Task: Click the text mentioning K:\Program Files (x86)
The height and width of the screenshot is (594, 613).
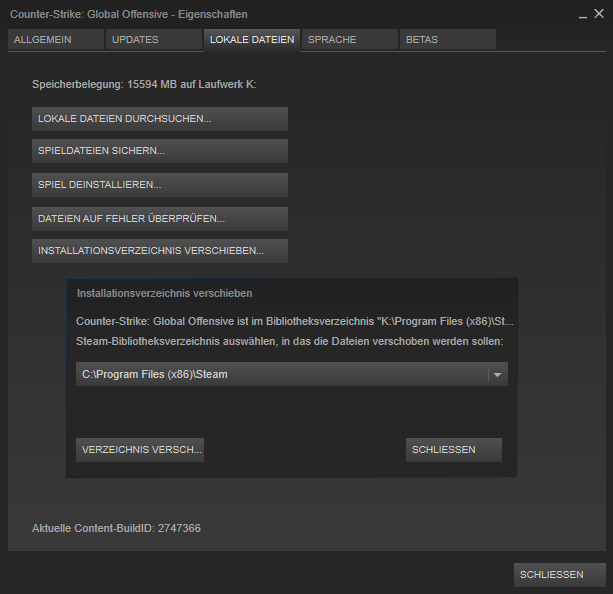Action: coord(295,321)
